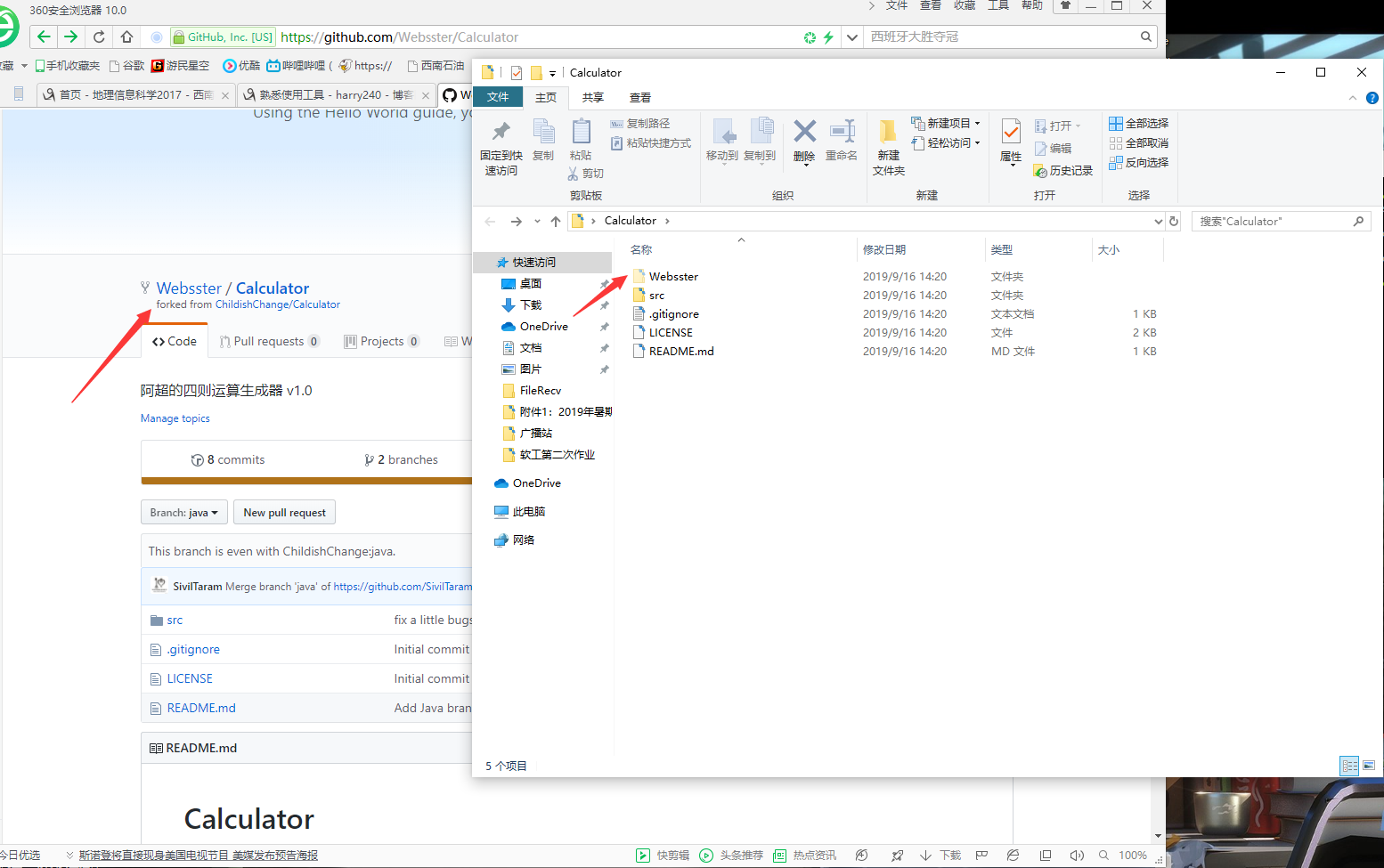The image size is (1384, 868).
Task: Click the Delete (删除) red X icon
Action: click(x=804, y=141)
